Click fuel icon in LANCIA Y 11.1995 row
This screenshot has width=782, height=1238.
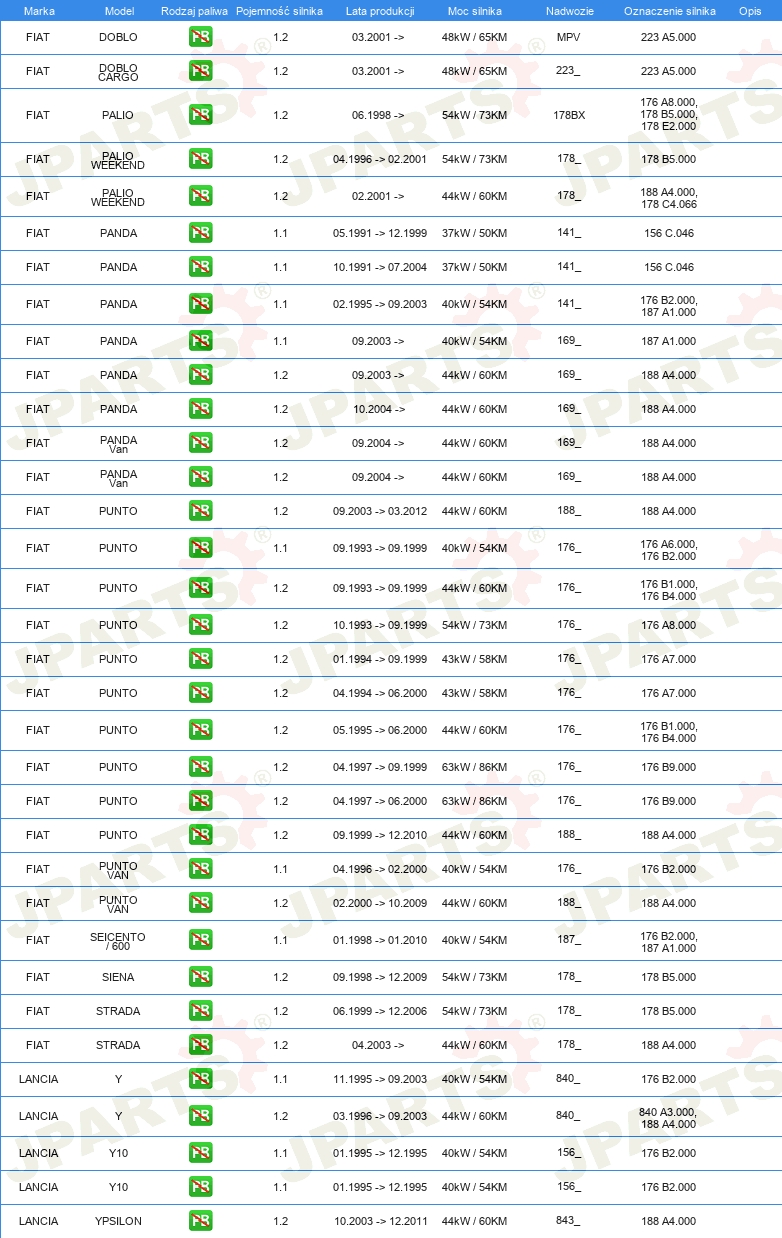tap(200, 1079)
